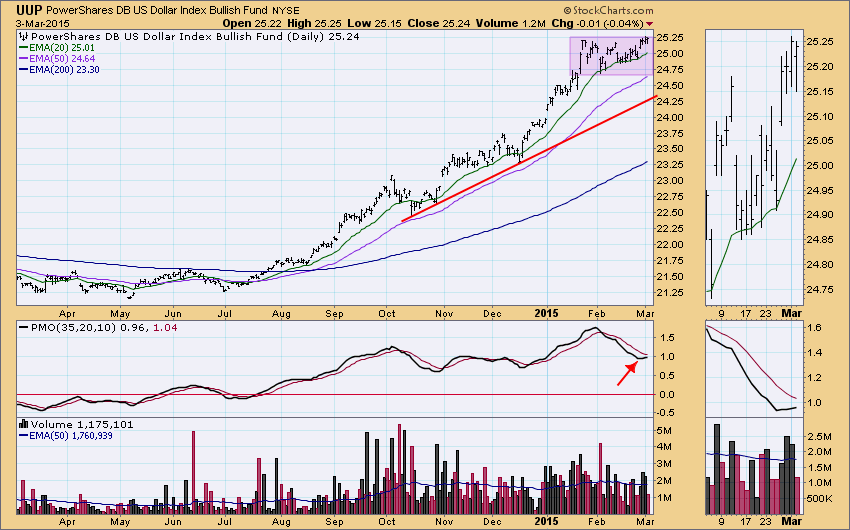Click the 5M volume axis label
The height and width of the screenshot is (530, 850).
coord(664,431)
